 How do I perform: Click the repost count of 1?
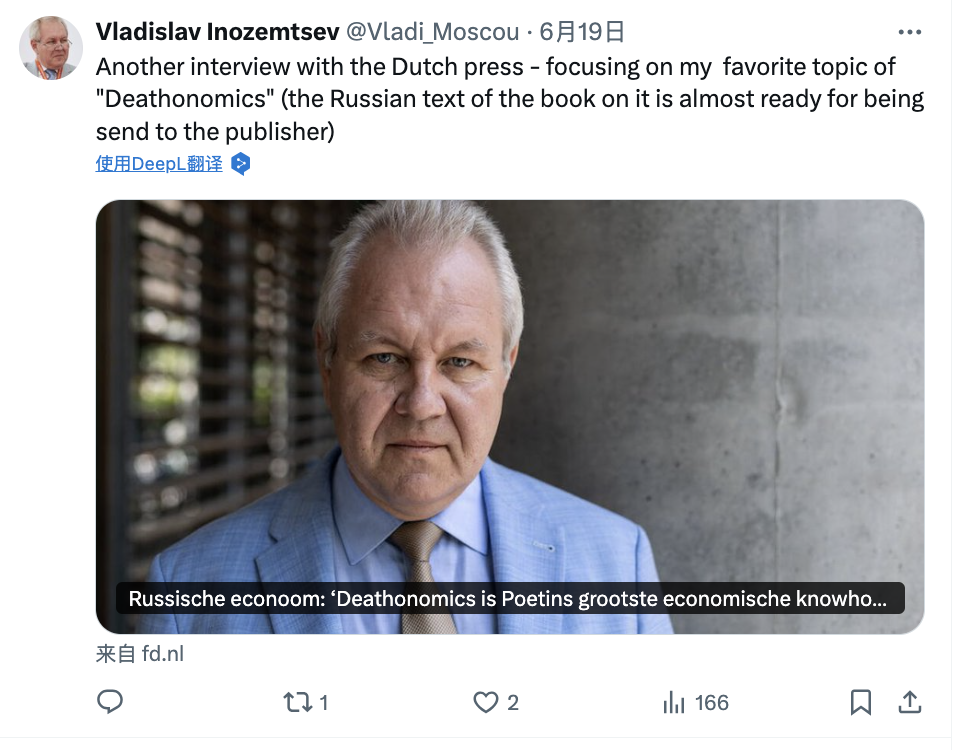pos(323,703)
